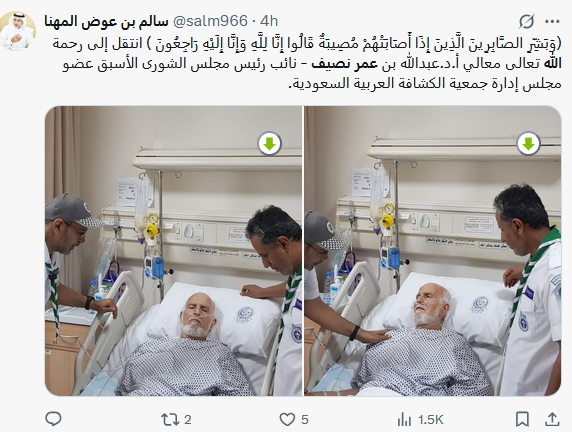This screenshot has height=432, width=572.
Task: Open the author's display name سالم بن عوض المهنا
Action: coord(106,21)
